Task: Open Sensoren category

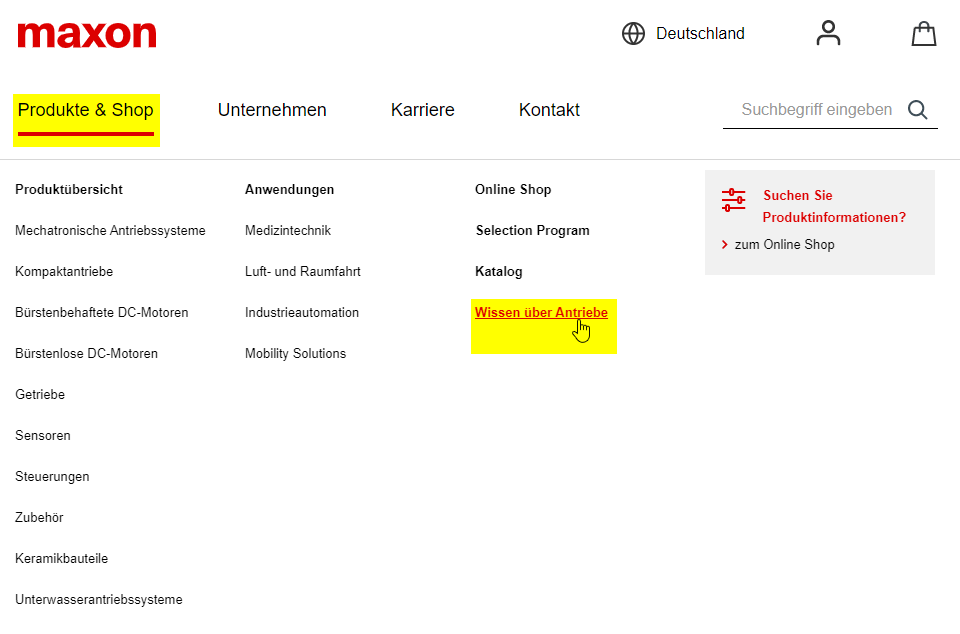Action: [43, 436]
